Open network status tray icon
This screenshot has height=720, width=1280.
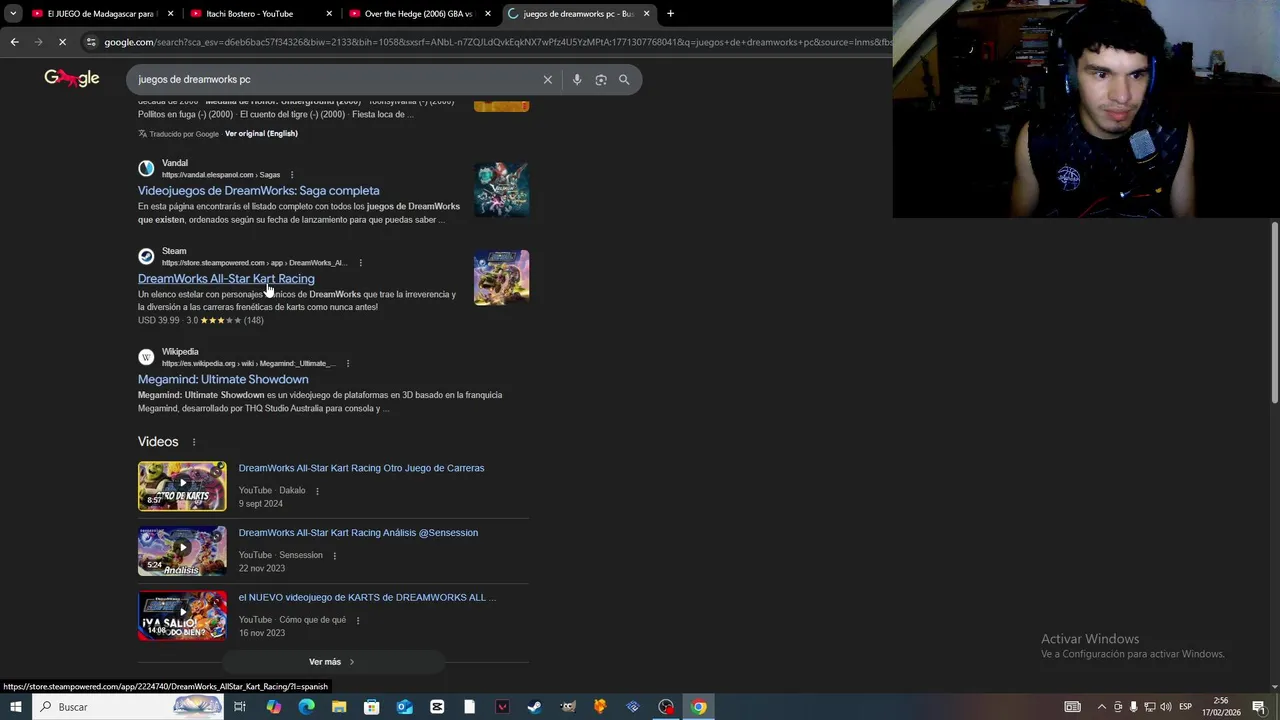(x=1150, y=707)
